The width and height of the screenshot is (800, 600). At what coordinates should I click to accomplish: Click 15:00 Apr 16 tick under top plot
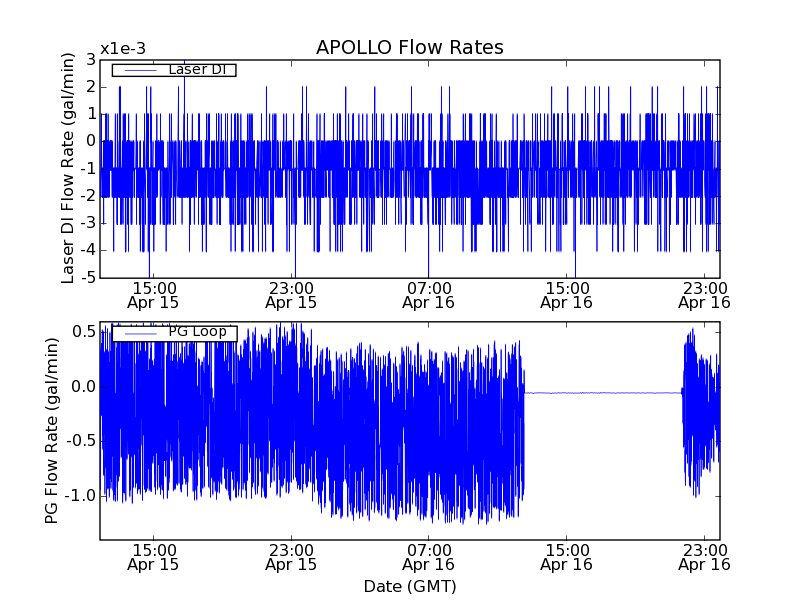[567, 294]
